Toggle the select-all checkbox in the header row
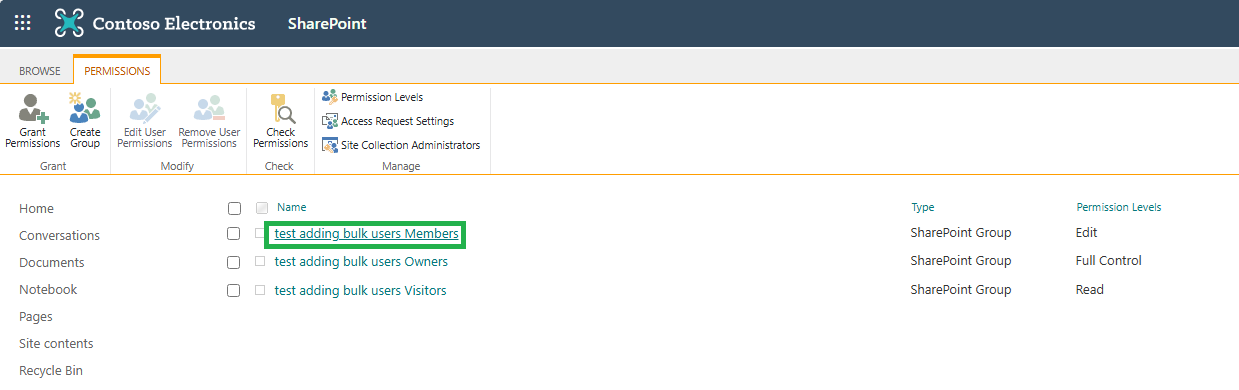The height and width of the screenshot is (390, 1239). click(x=234, y=208)
